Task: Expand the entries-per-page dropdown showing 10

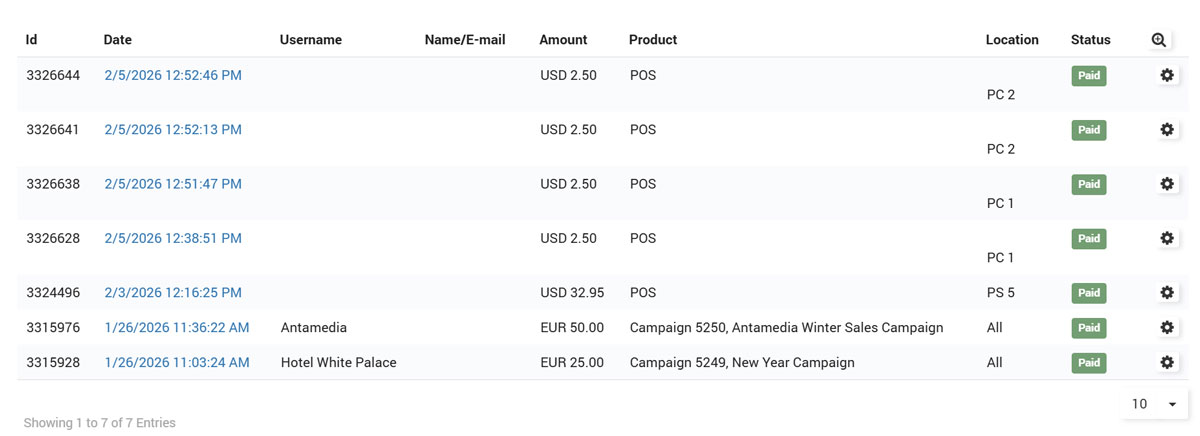Action: [x=1155, y=404]
